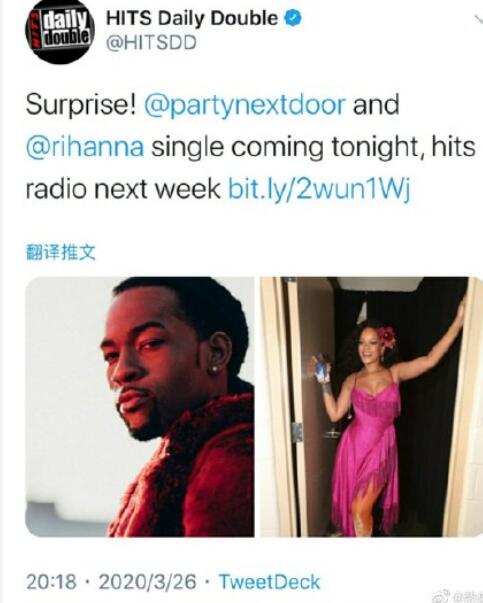Click the red flower in woman's hair
This screenshot has width=483, height=603.
click(x=387, y=336)
